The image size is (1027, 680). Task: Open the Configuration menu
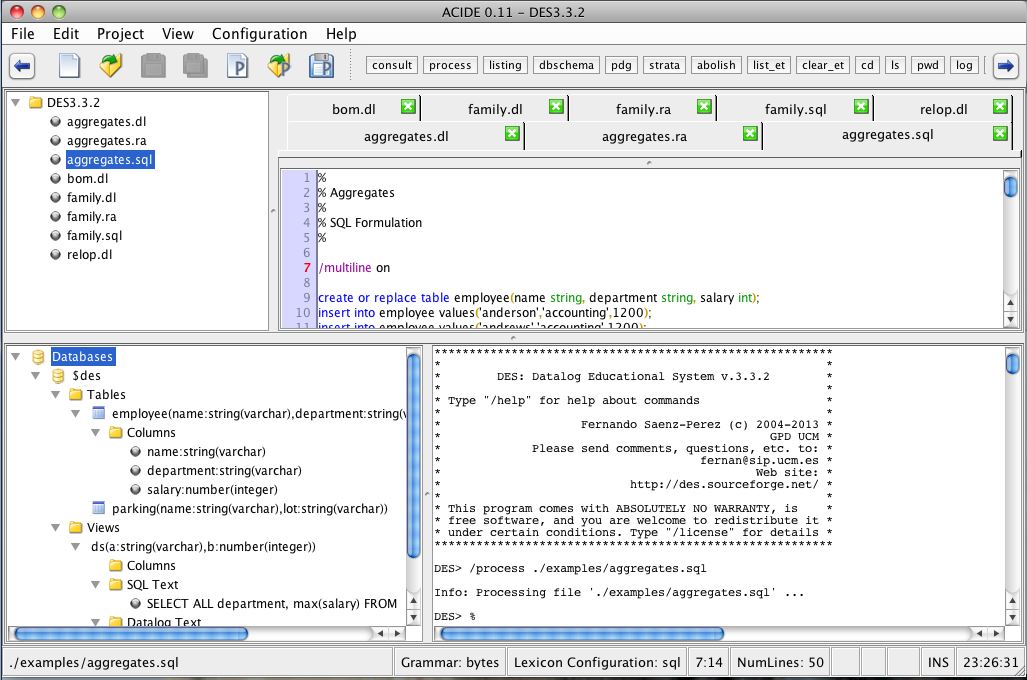click(x=259, y=34)
